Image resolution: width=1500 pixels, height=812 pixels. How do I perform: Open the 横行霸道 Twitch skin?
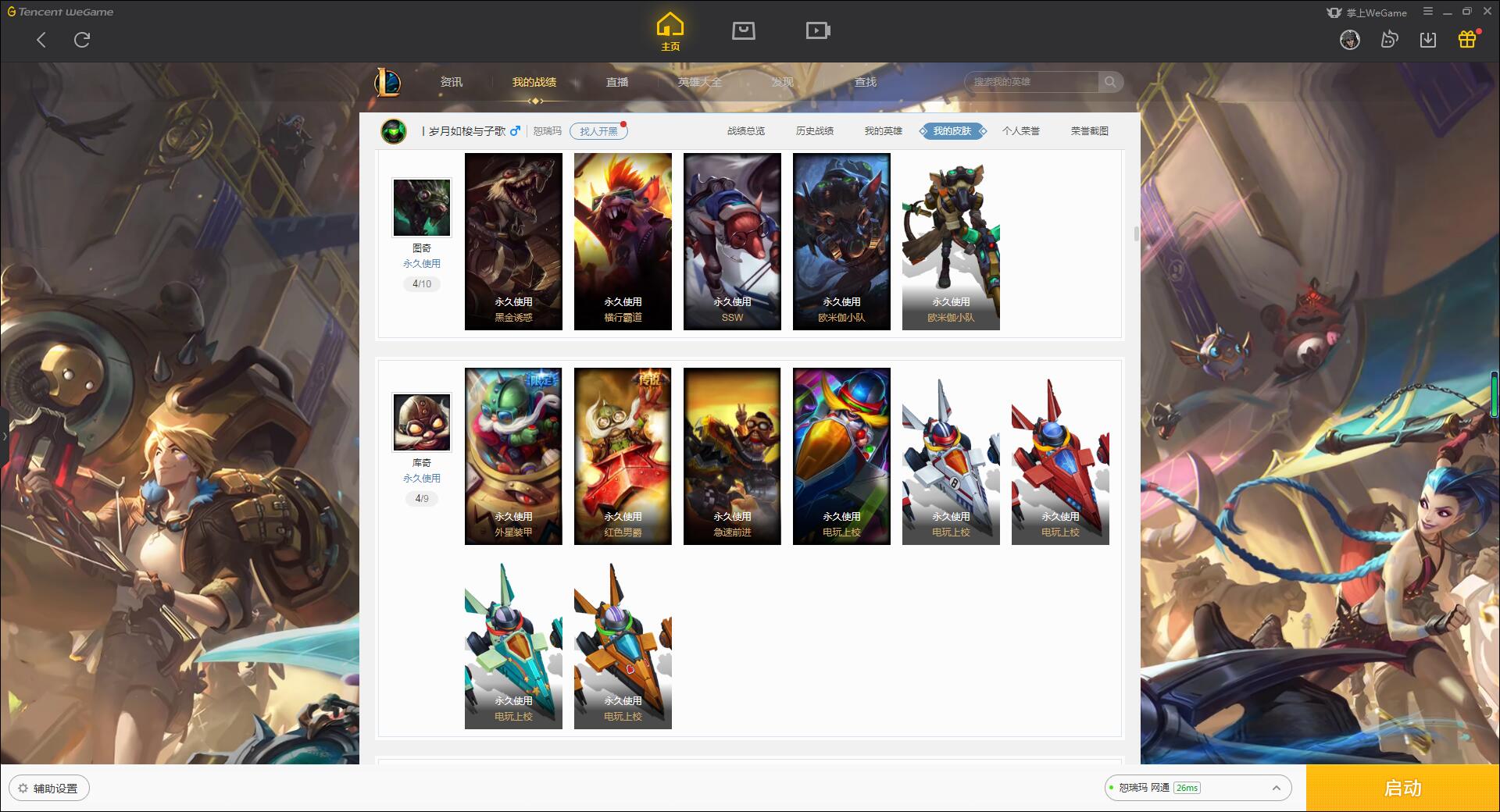tap(623, 241)
